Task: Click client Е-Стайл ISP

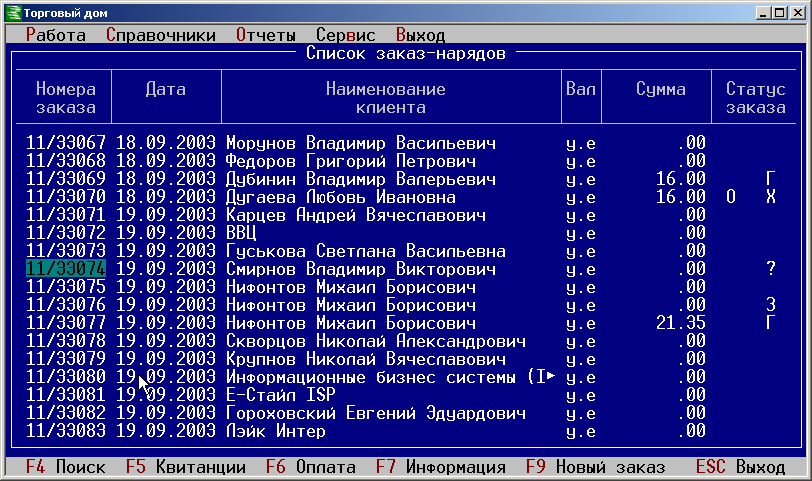Action: click(x=281, y=395)
